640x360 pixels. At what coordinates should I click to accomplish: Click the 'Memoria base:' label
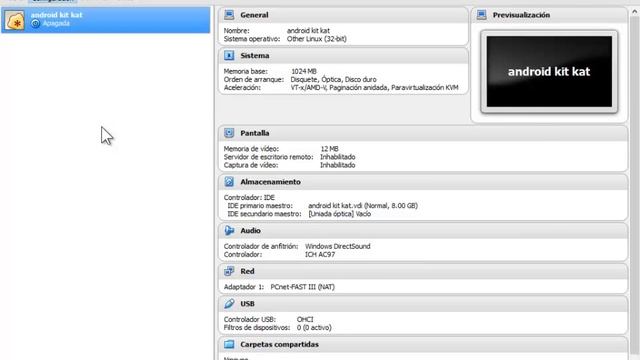pos(245,71)
